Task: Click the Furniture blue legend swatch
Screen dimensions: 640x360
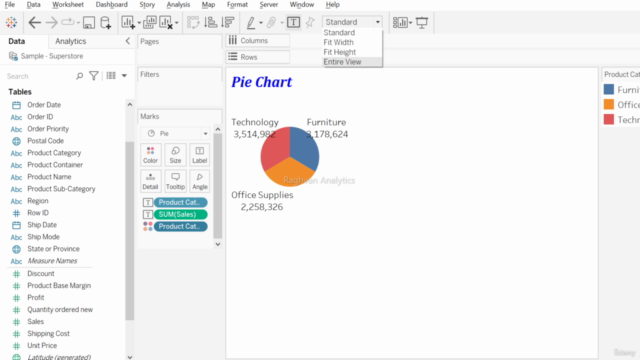Action: click(609, 89)
